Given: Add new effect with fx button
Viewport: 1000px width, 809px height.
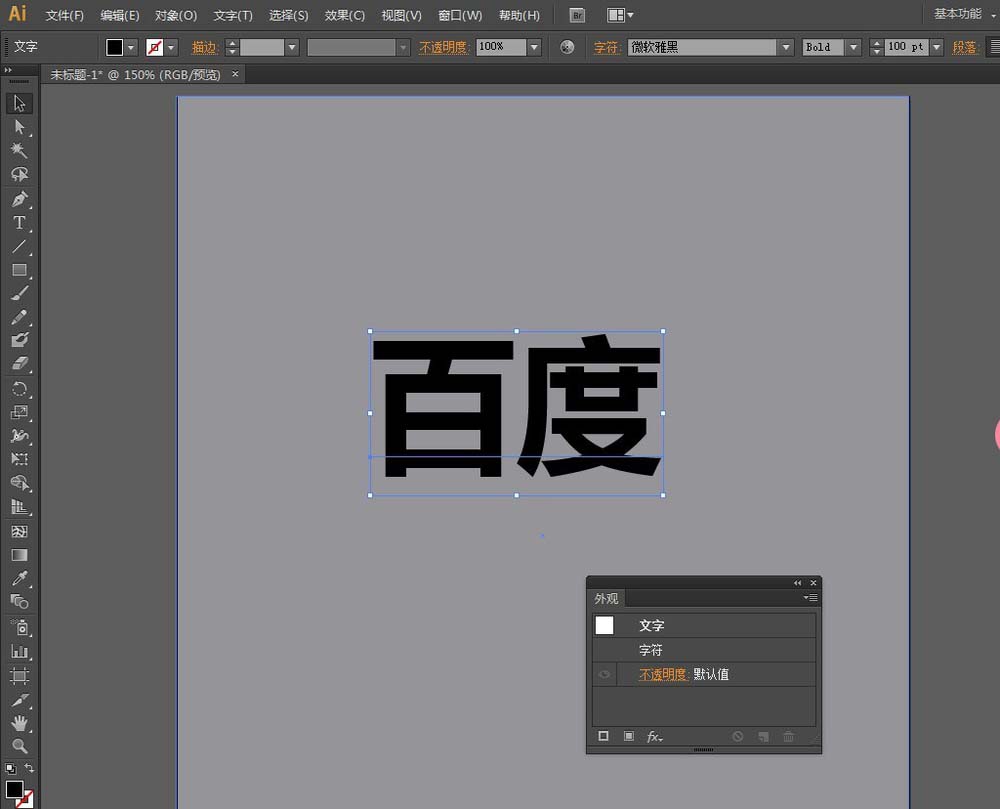Looking at the screenshot, I should 654,736.
